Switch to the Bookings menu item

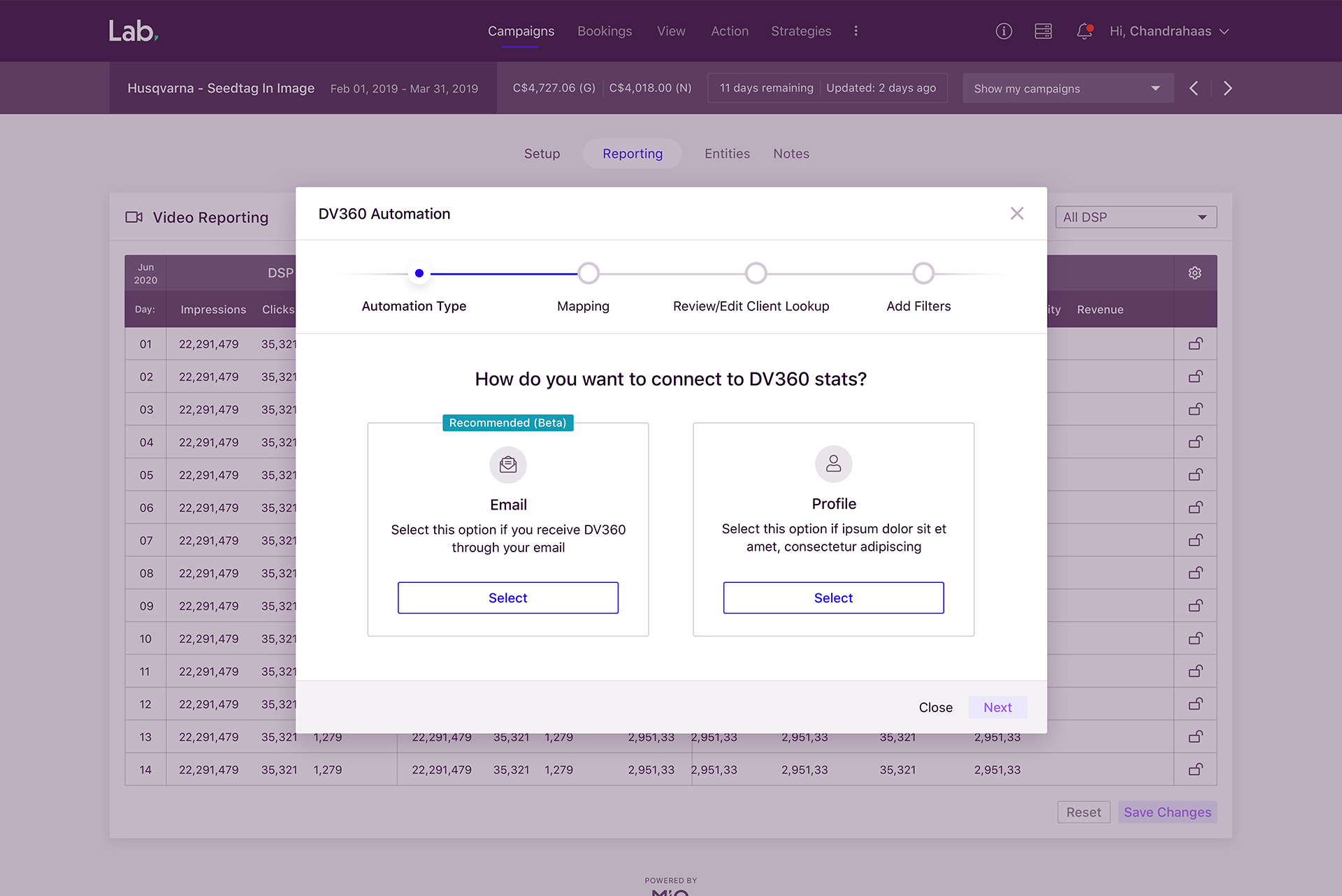605,31
